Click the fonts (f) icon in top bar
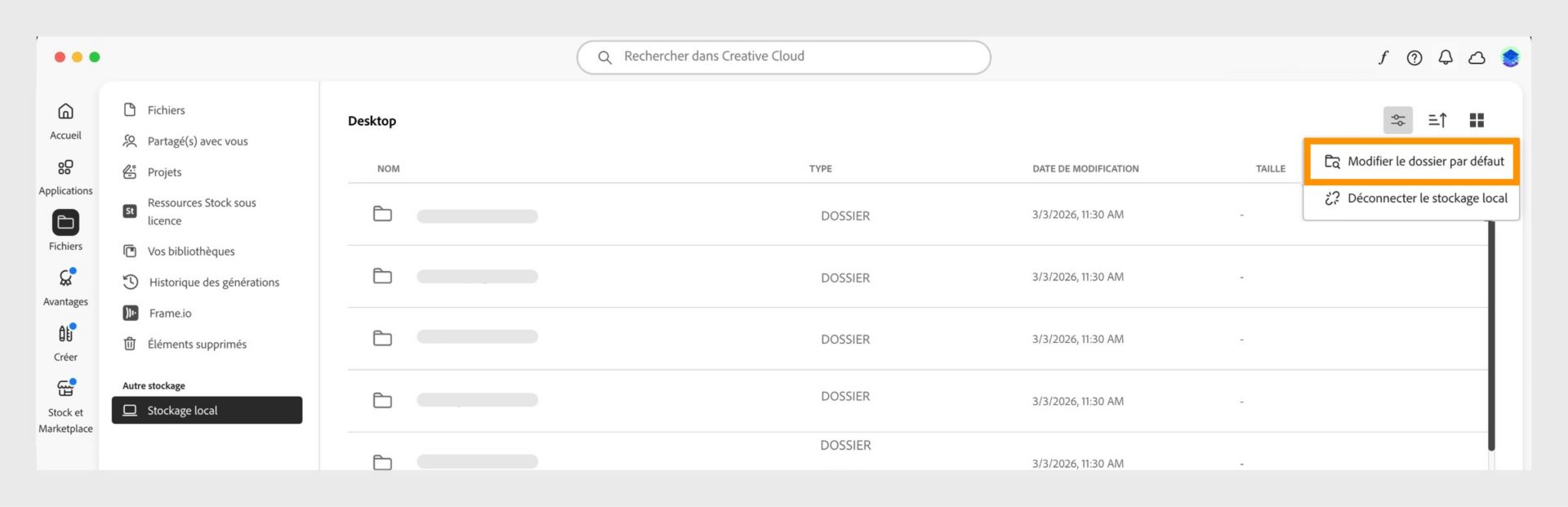The height and width of the screenshot is (507, 1568). click(x=1383, y=57)
